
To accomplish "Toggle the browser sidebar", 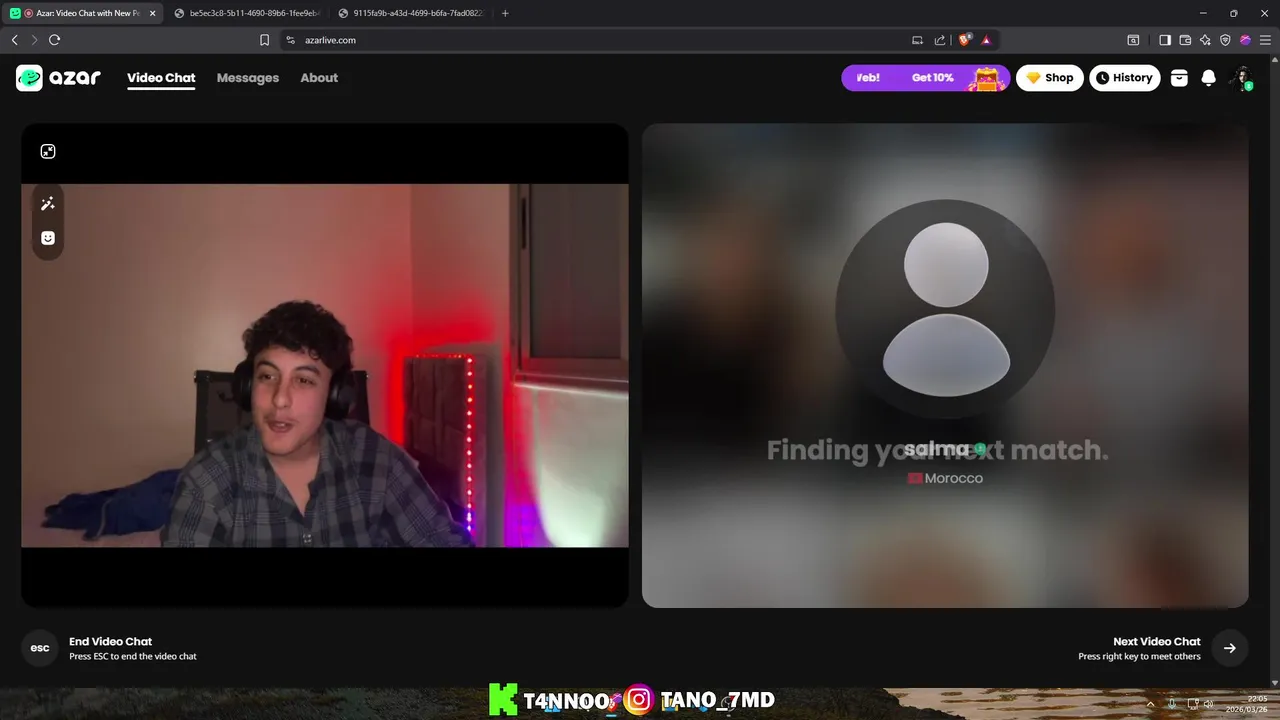I will (x=1165, y=40).
